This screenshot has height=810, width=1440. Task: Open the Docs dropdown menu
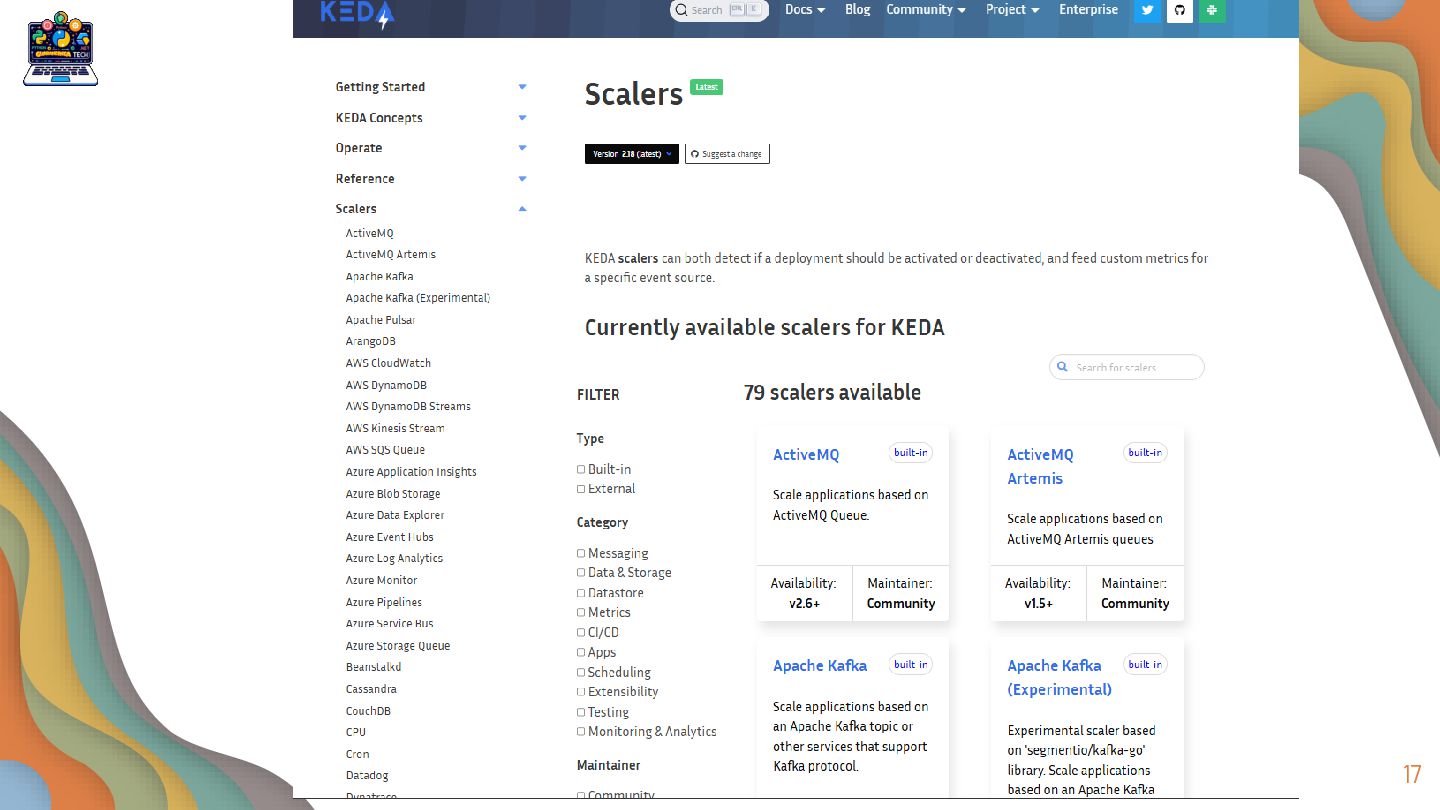[x=805, y=10]
